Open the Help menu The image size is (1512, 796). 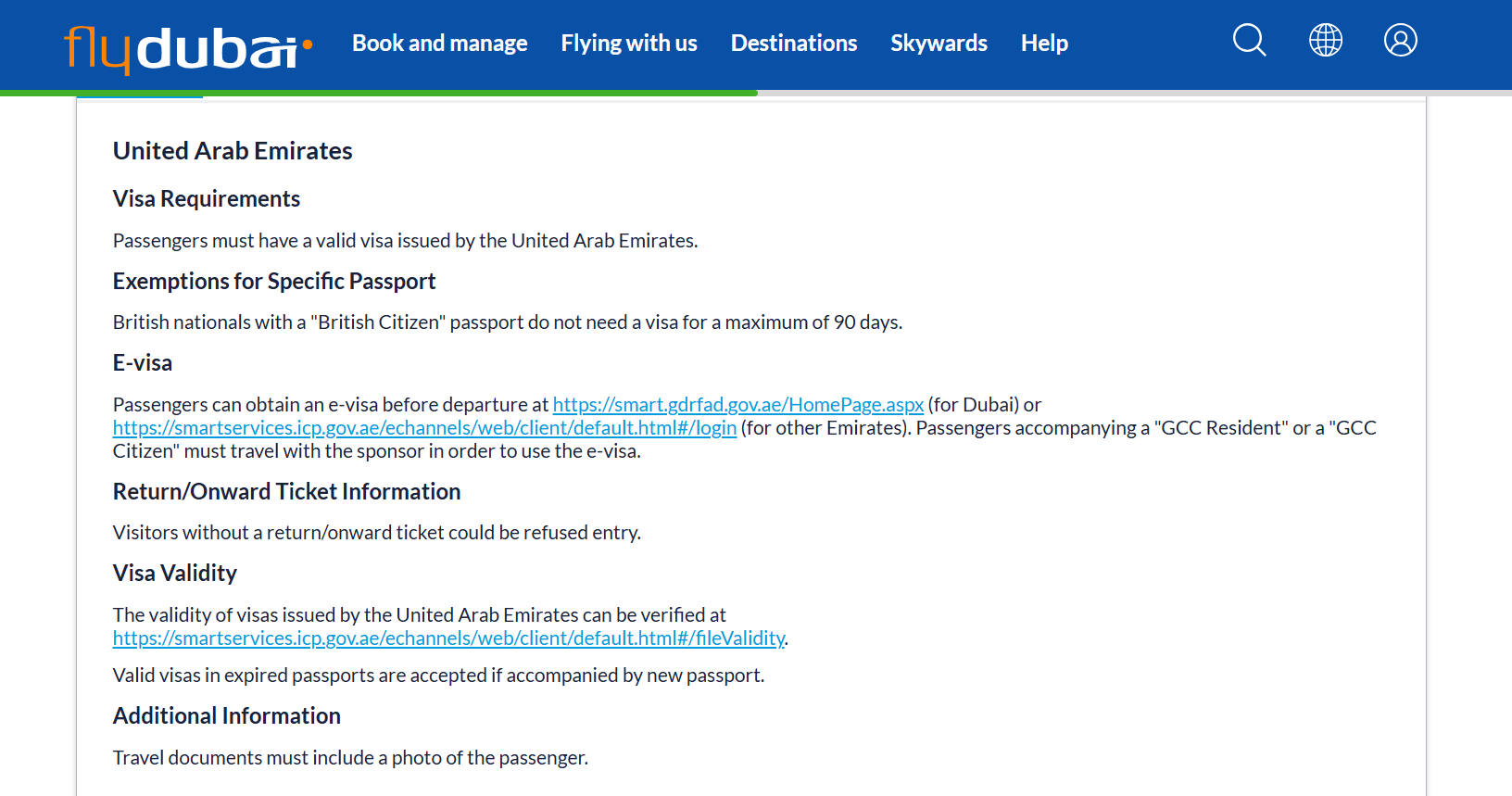click(x=1044, y=43)
